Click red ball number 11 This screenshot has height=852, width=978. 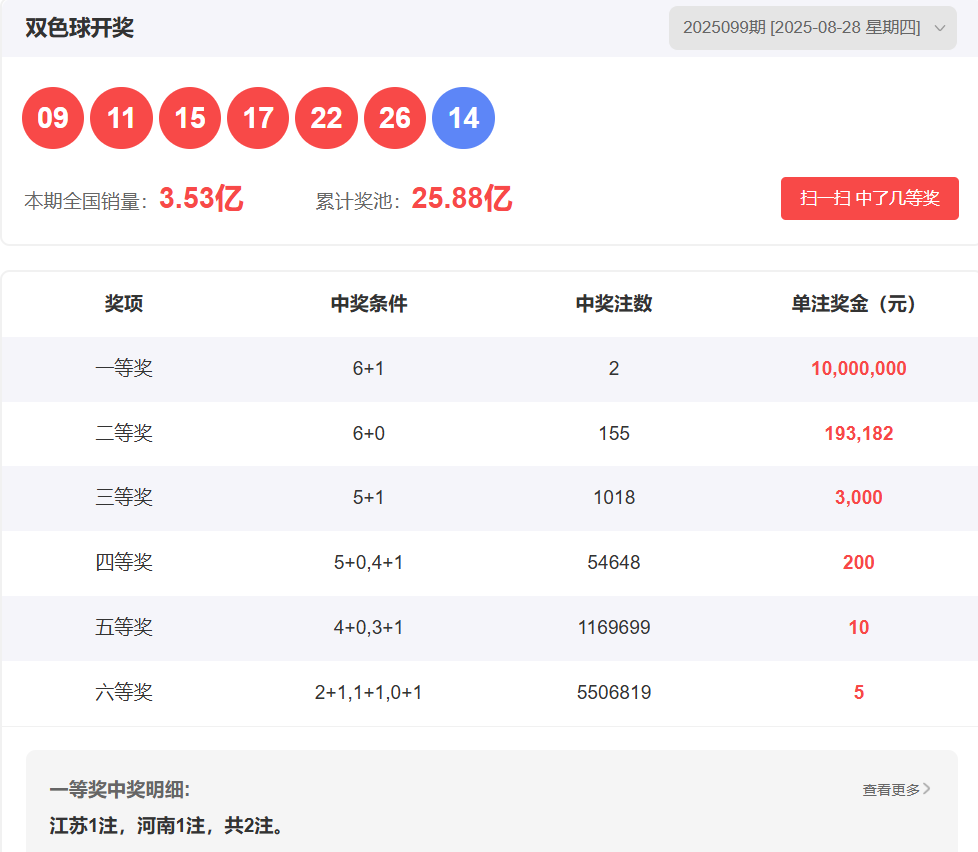(x=121, y=118)
